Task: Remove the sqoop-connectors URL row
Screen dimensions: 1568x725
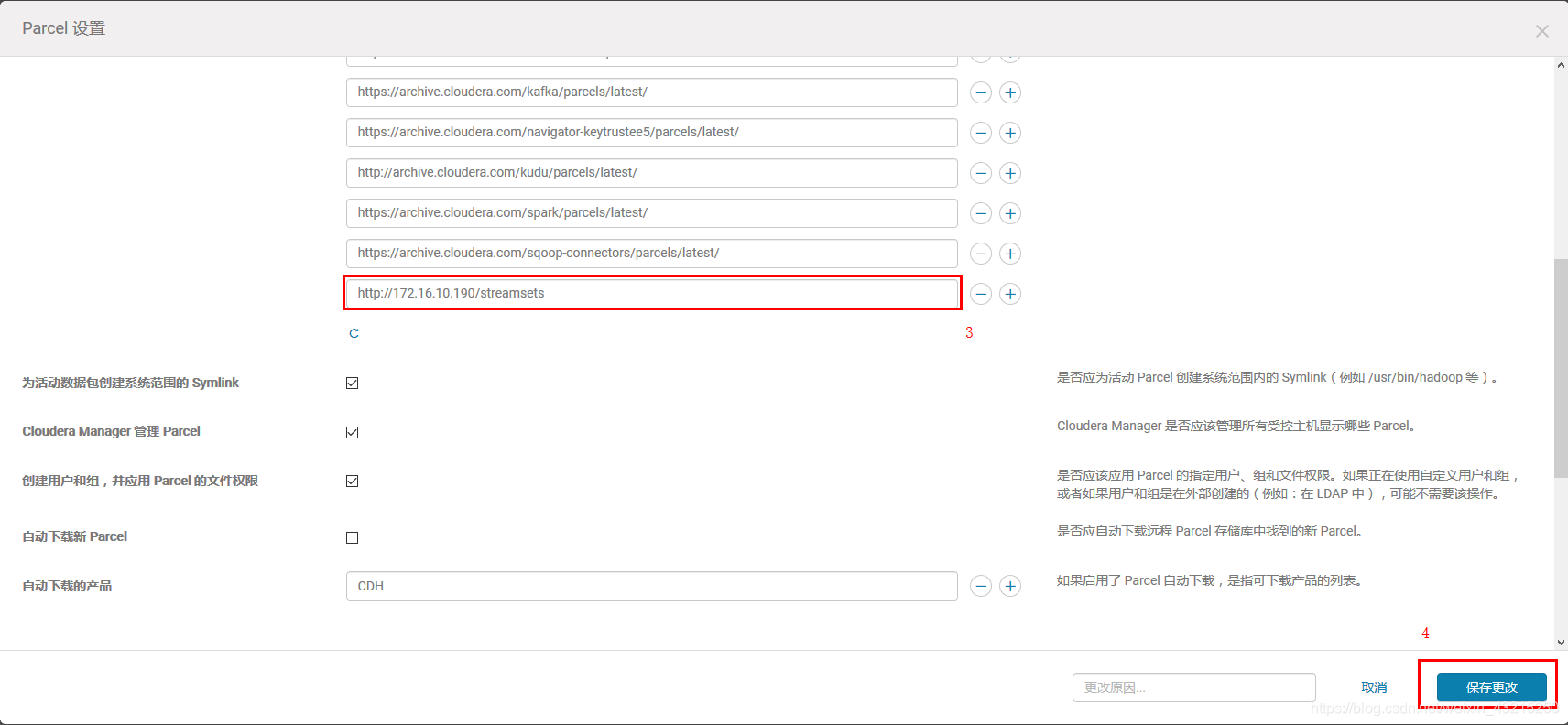Action: click(x=980, y=254)
